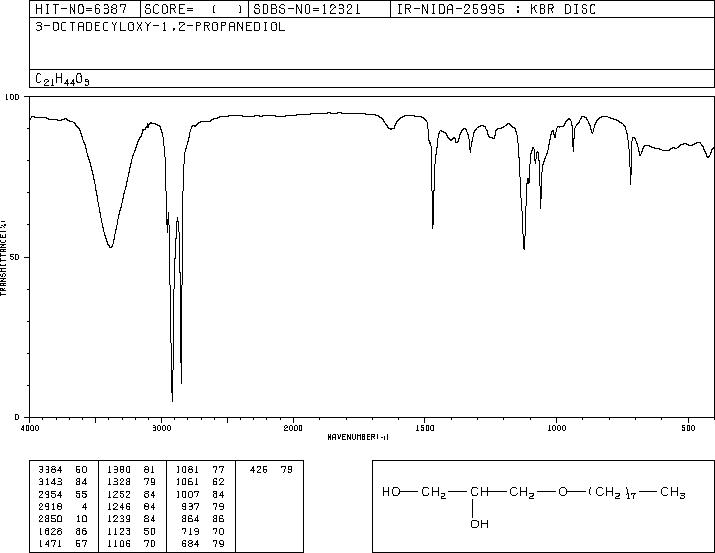
Task: Click the 2000 wavenumber axis label
Action: tap(293, 428)
